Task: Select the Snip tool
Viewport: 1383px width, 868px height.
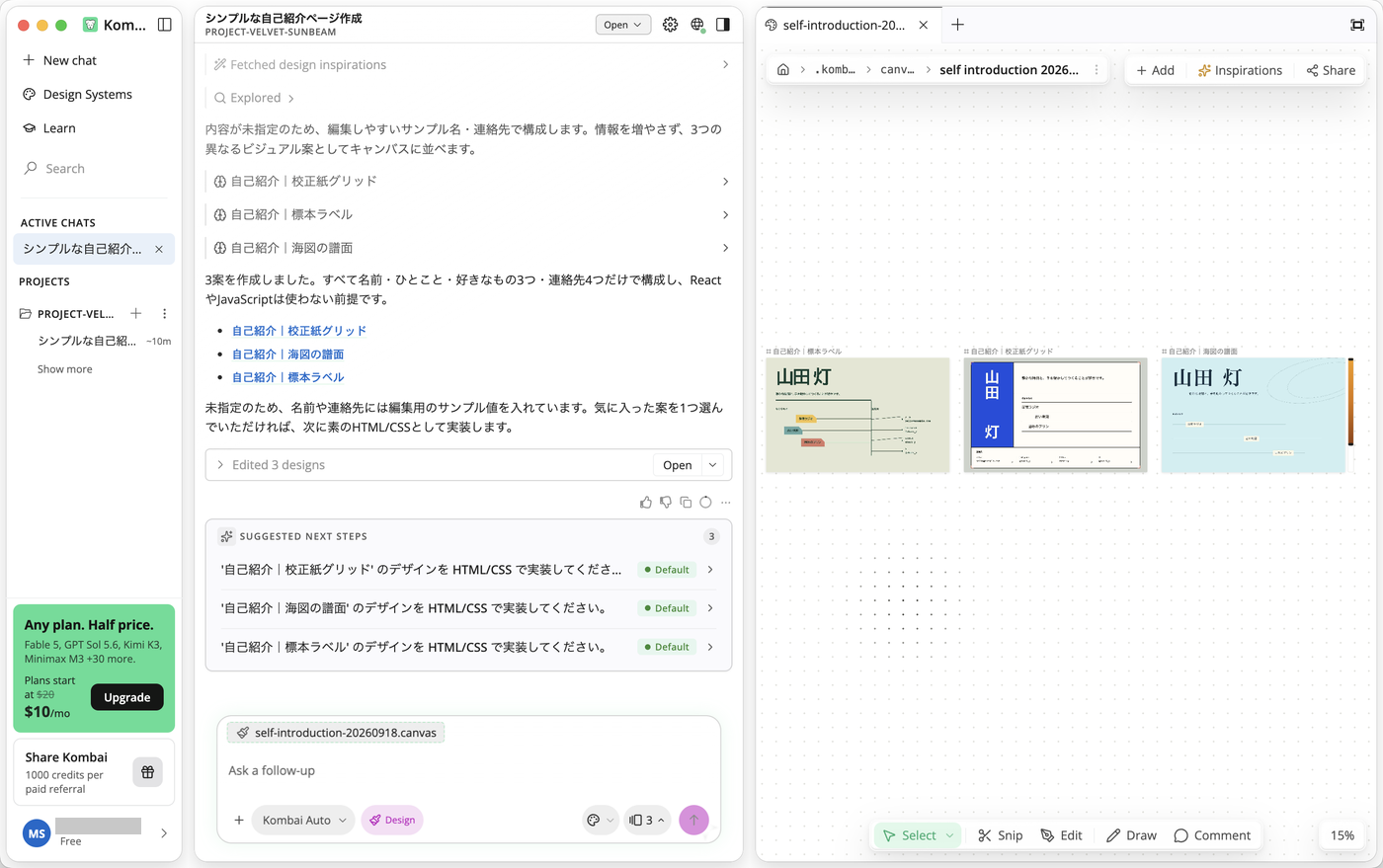Action: [1001, 835]
